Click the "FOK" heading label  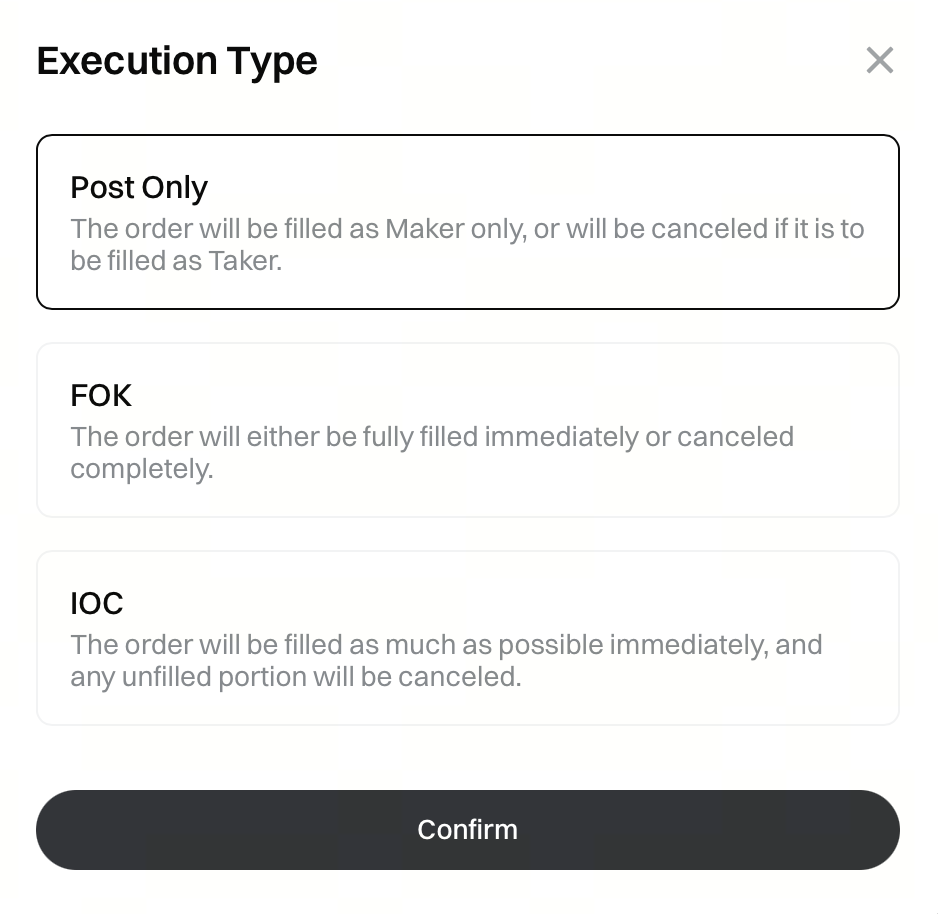pos(101,395)
